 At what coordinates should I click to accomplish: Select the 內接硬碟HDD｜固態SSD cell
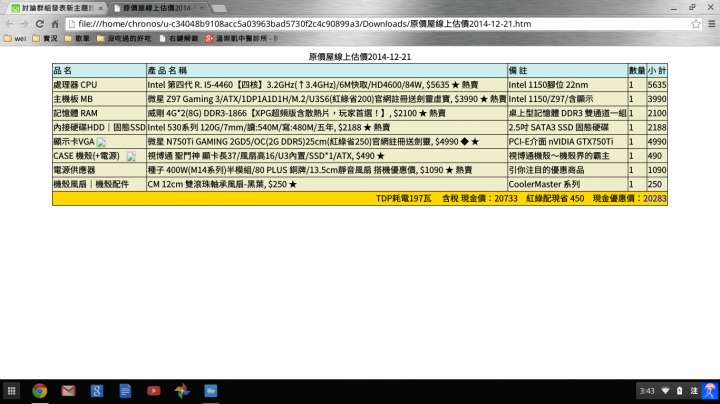99,128
